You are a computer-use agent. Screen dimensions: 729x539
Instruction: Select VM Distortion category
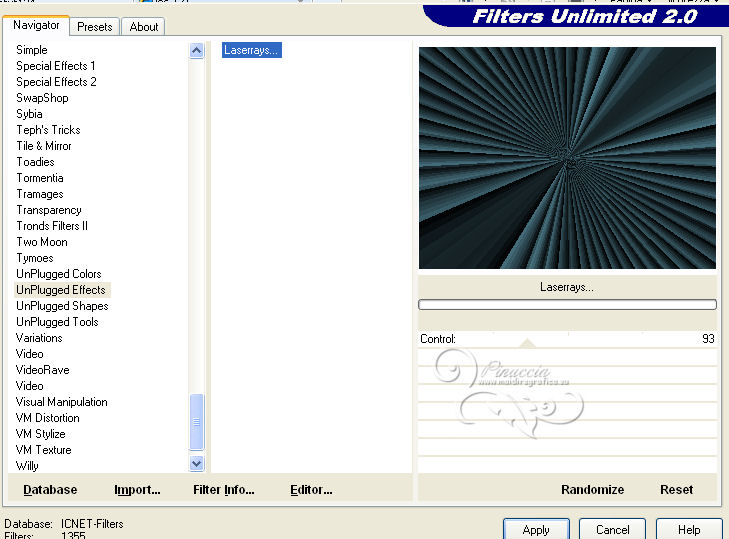(x=47, y=418)
